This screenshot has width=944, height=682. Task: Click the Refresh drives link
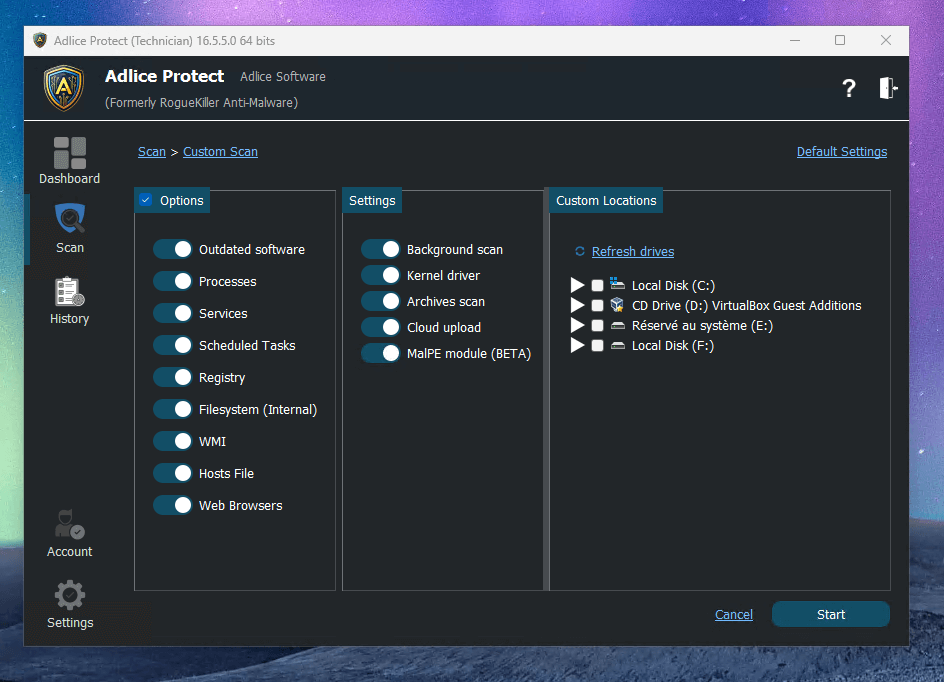tap(632, 252)
